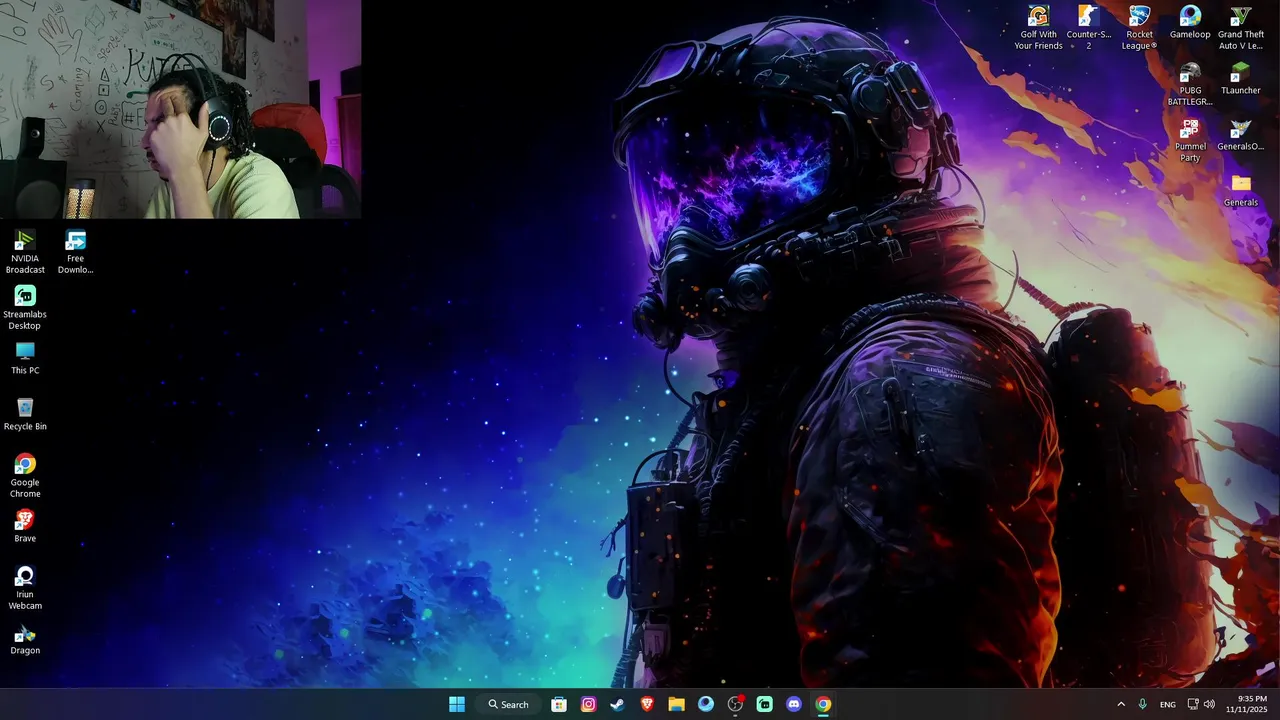Select the Iriun Webcam desktop icon
The height and width of the screenshot is (720, 1280).
click(x=25, y=587)
